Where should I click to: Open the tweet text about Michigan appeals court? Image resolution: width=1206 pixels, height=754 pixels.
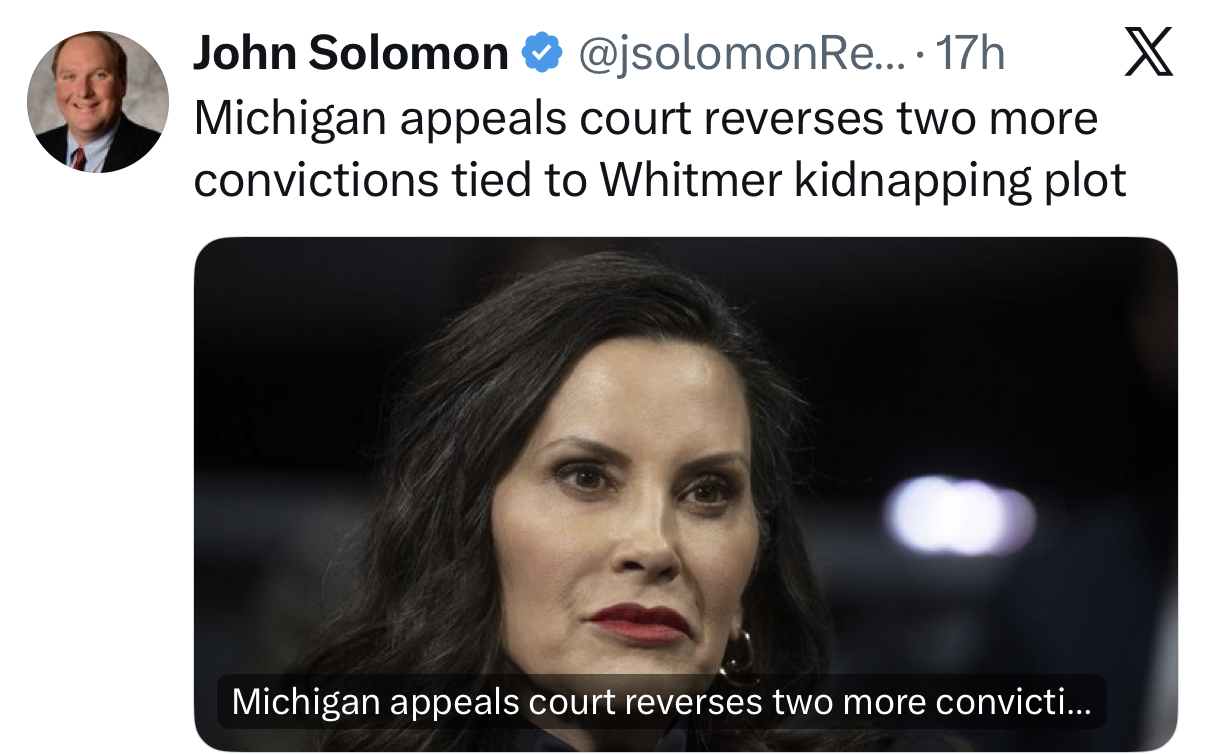660,150
